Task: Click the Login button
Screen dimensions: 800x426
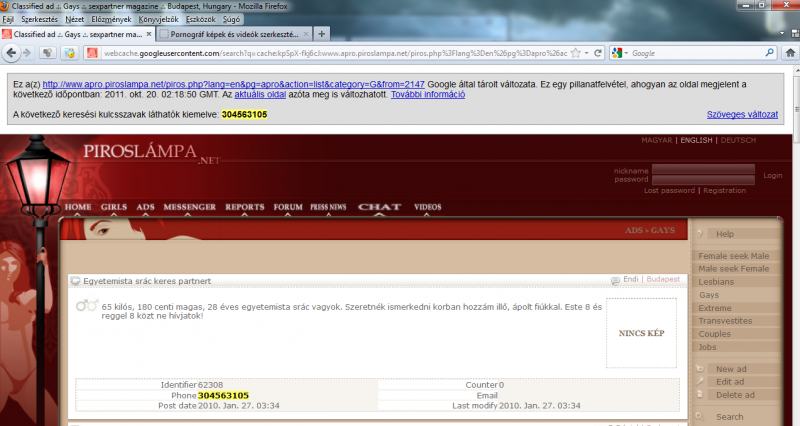Action: pyautogui.click(x=772, y=176)
